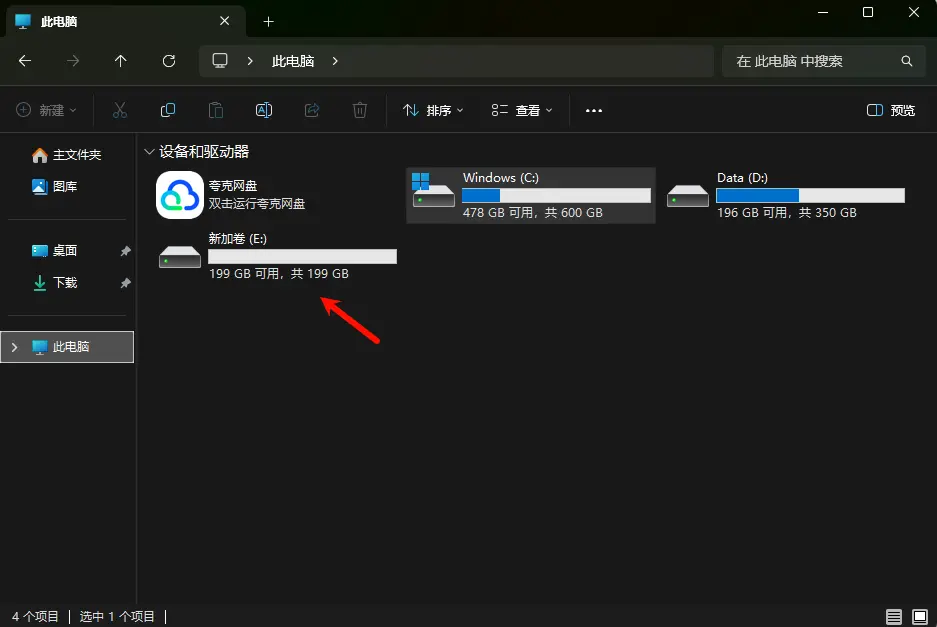The width and height of the screenshot is (937, 627).
Task: Open the See more ellipsis menu
Action: tap(594, 110)
